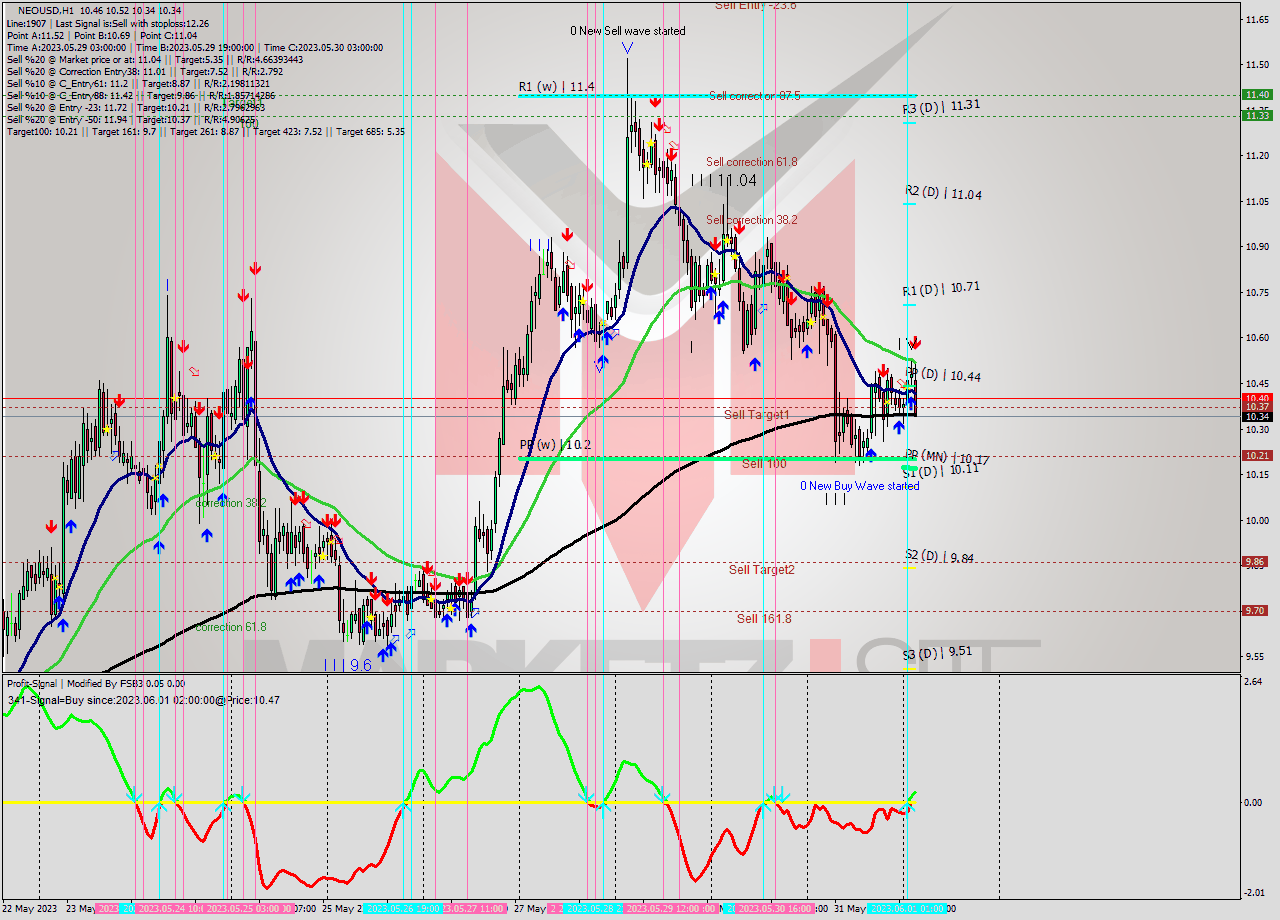The width and height of the screenshot is (1280, 920).
Task: Click the red 9.70 price tag
Action: pyautogui.click(x=1257, y=610)
